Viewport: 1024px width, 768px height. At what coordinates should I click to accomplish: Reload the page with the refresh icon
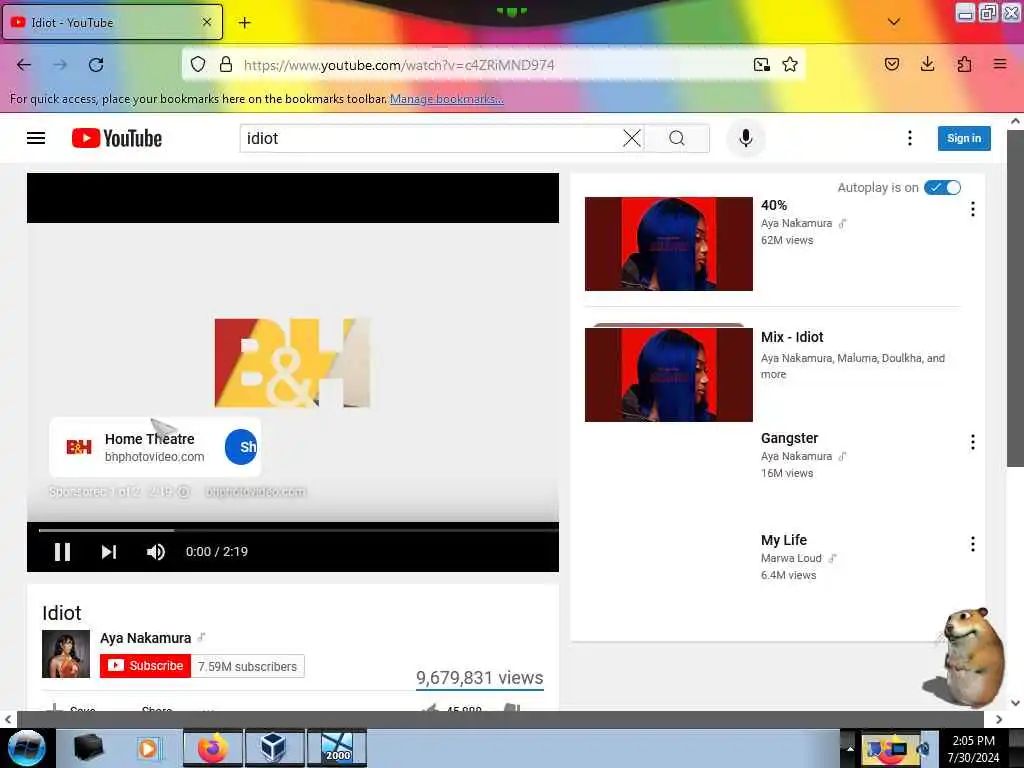click(x=96, y=65)
